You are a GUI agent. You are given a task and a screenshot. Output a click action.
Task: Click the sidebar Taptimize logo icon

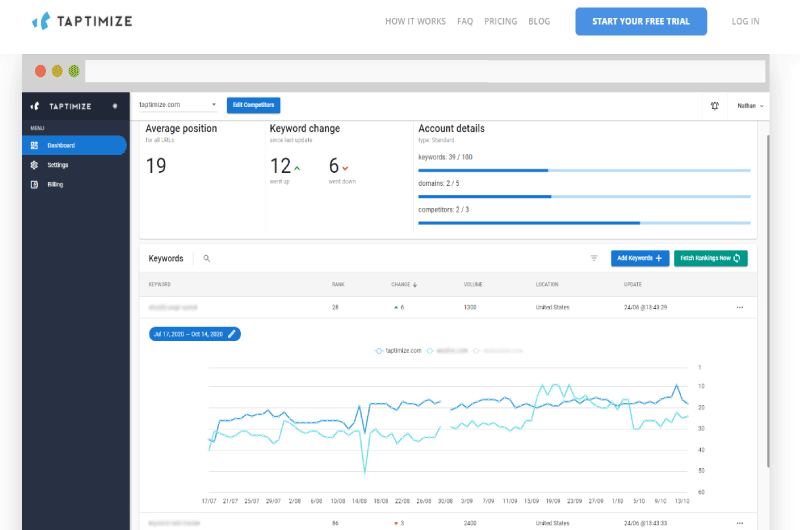35,106
